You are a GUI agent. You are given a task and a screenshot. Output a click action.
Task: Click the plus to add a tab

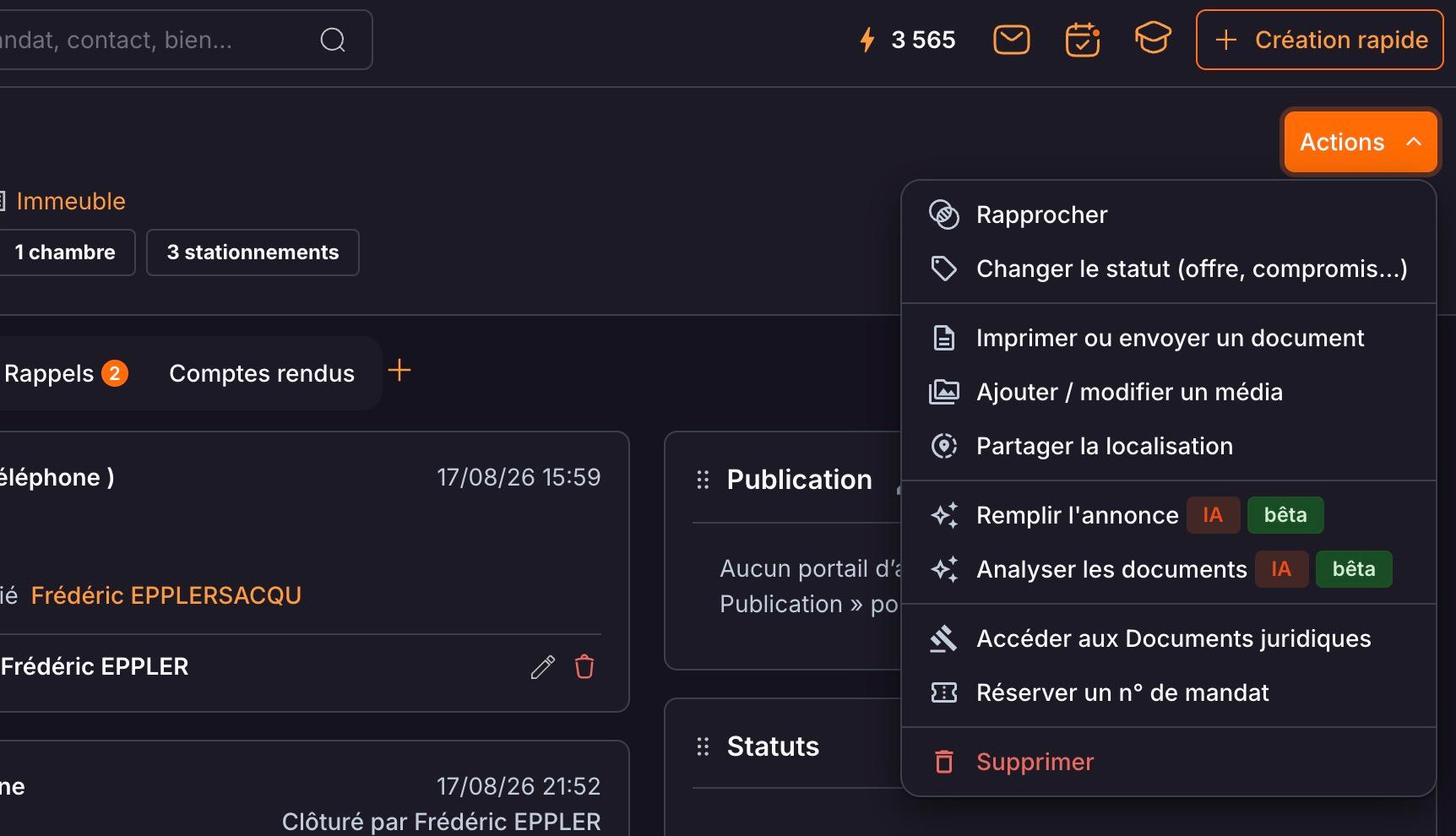pyautogui.click(x=399, y=370)
